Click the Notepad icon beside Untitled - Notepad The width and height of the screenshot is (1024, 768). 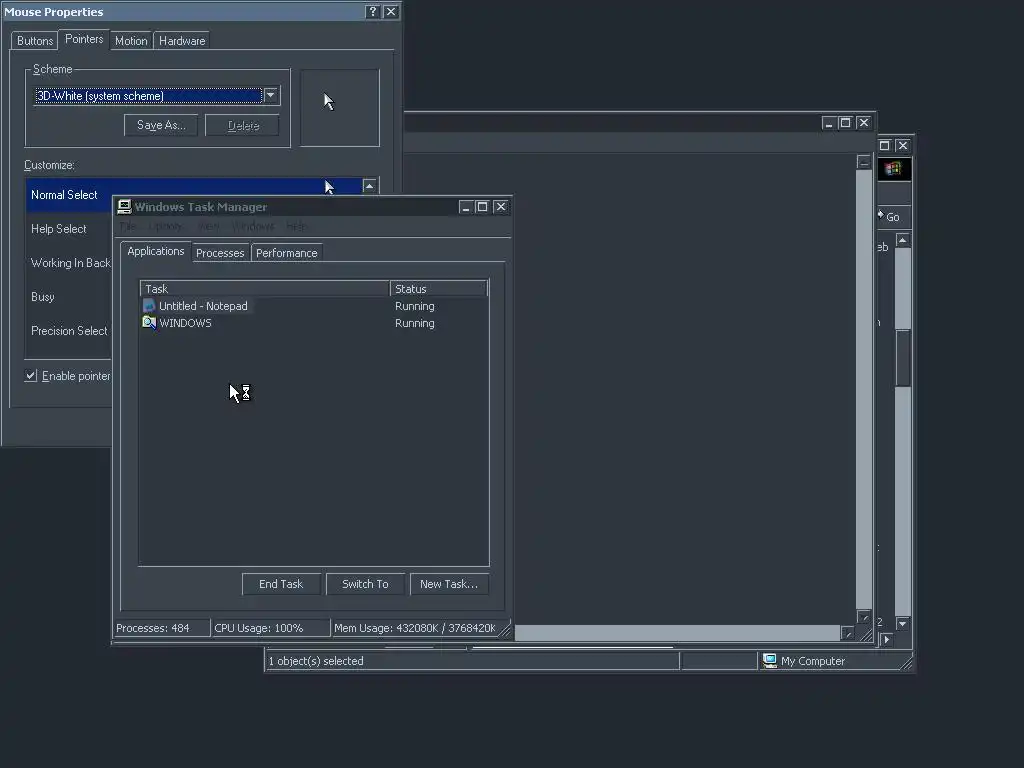(x=149, y=306)
